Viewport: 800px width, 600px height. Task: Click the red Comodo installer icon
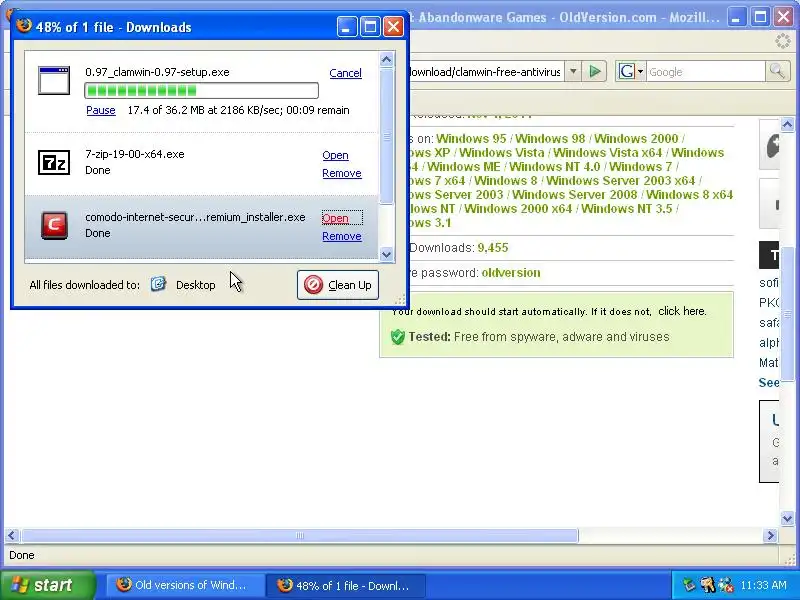54,225
